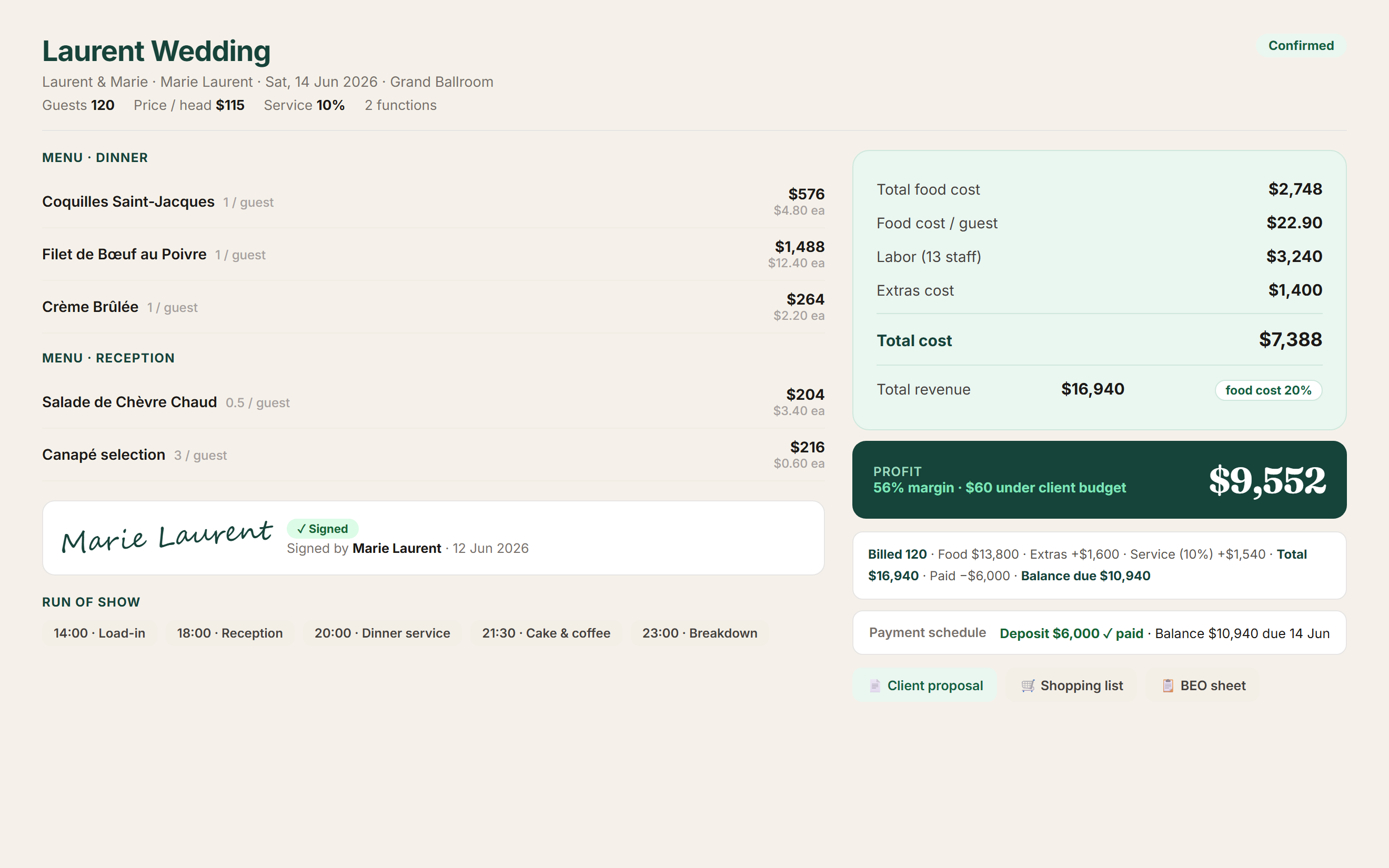Click the 56% margin subtitle text
The image size is (1389, 868).
click(999, 488)
